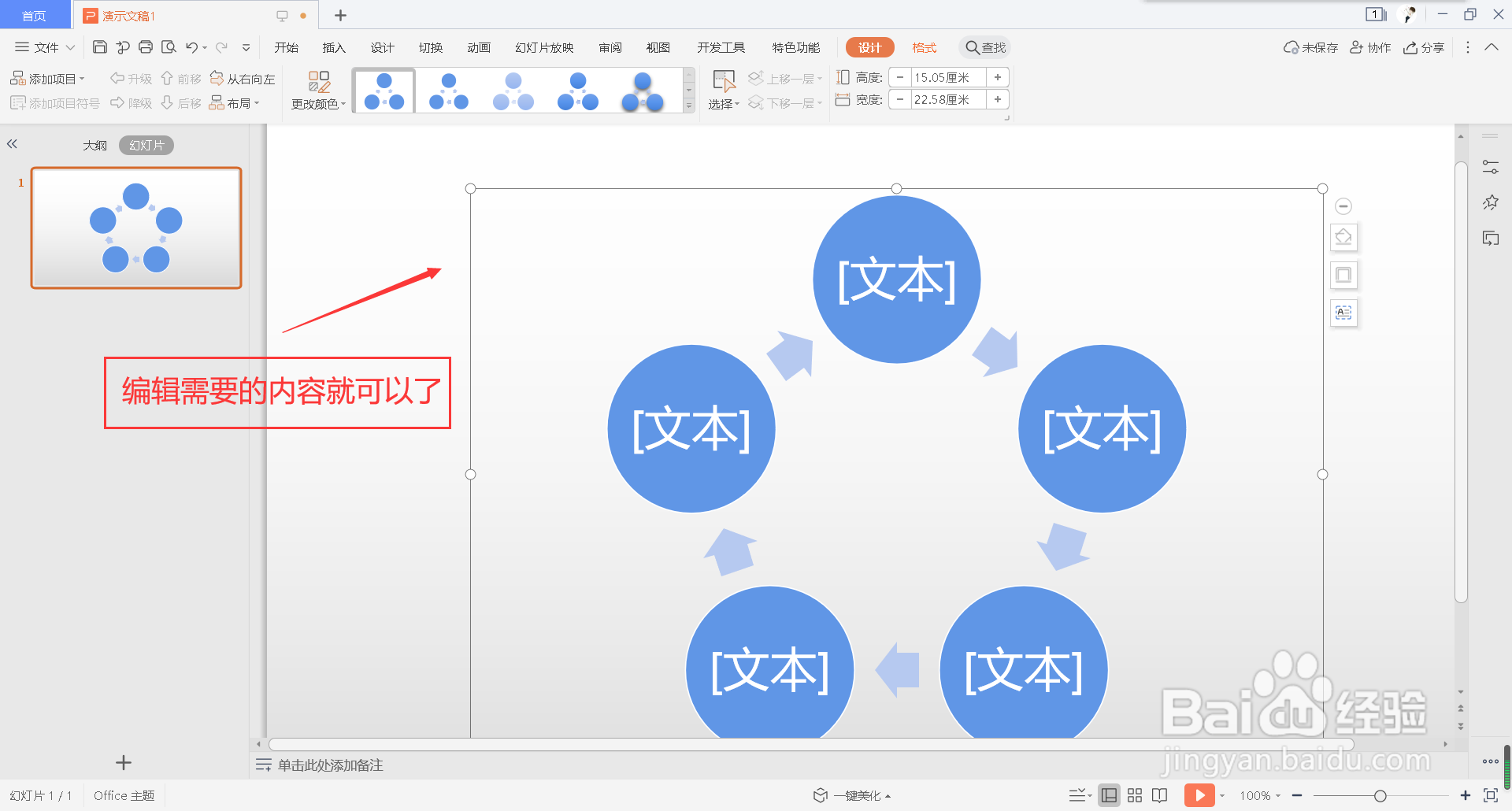Click 升级 promote level icon
The width and height of the screenshot is (1512, 811).
click(117, 78)
